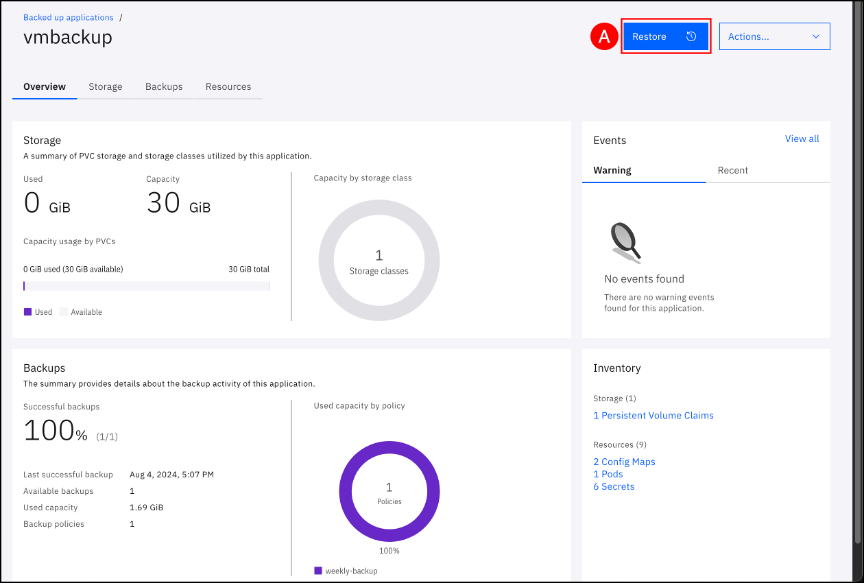This screenshot has height=584, width=864.
Task: Click View all events link
Action: click(x=801, y=139)
